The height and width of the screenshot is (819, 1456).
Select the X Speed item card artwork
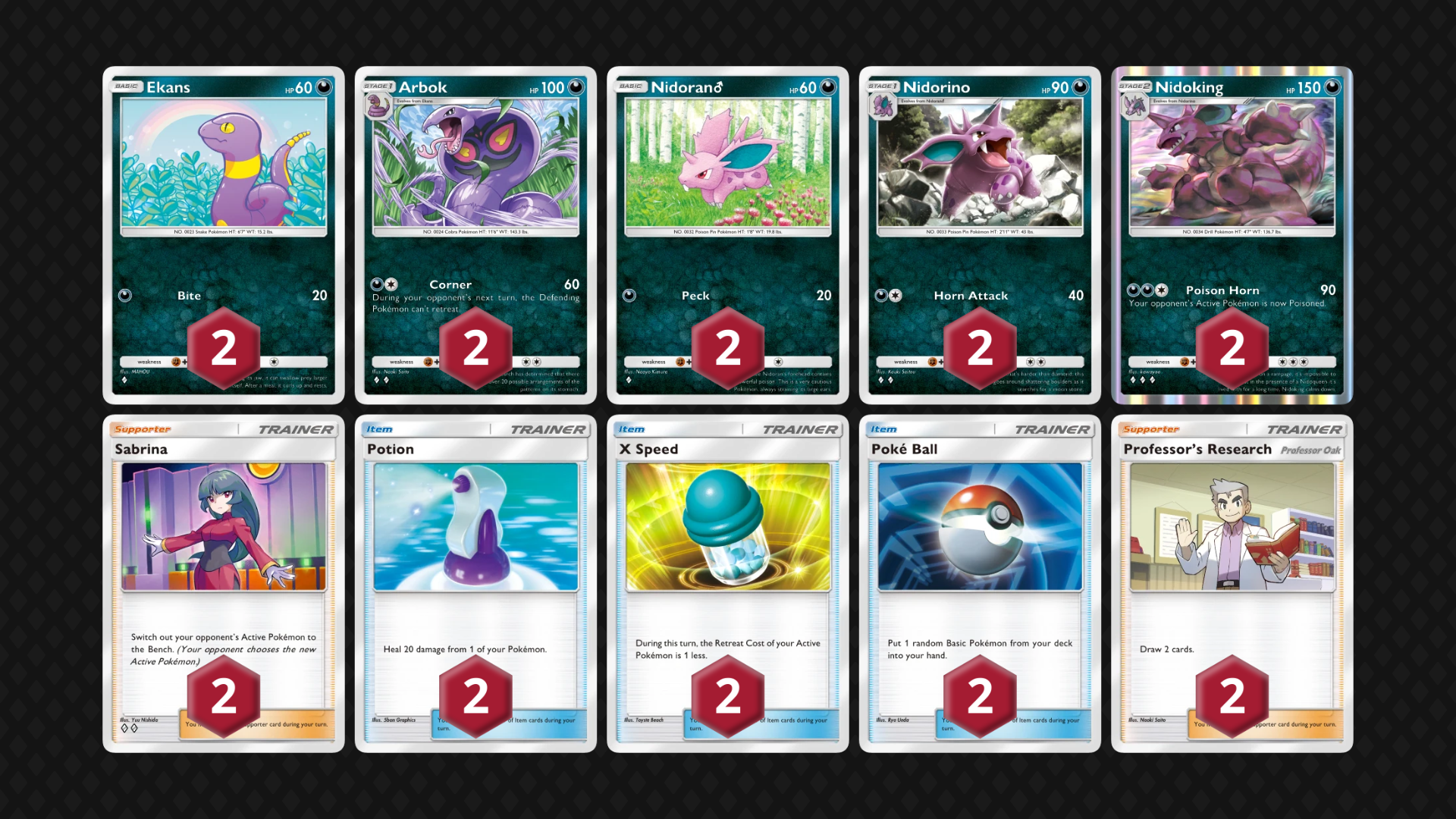(728, 526)
